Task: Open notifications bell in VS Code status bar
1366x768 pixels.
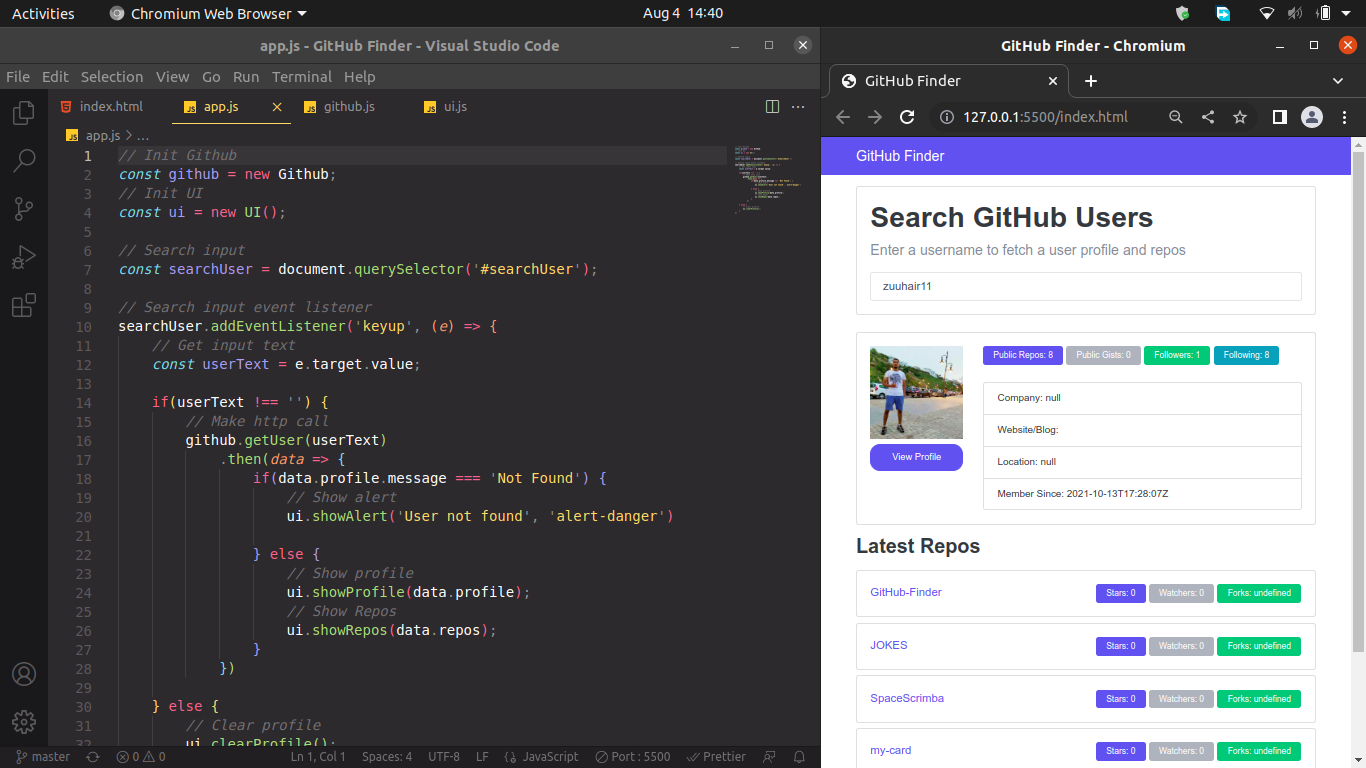Action: click(798, 757)
